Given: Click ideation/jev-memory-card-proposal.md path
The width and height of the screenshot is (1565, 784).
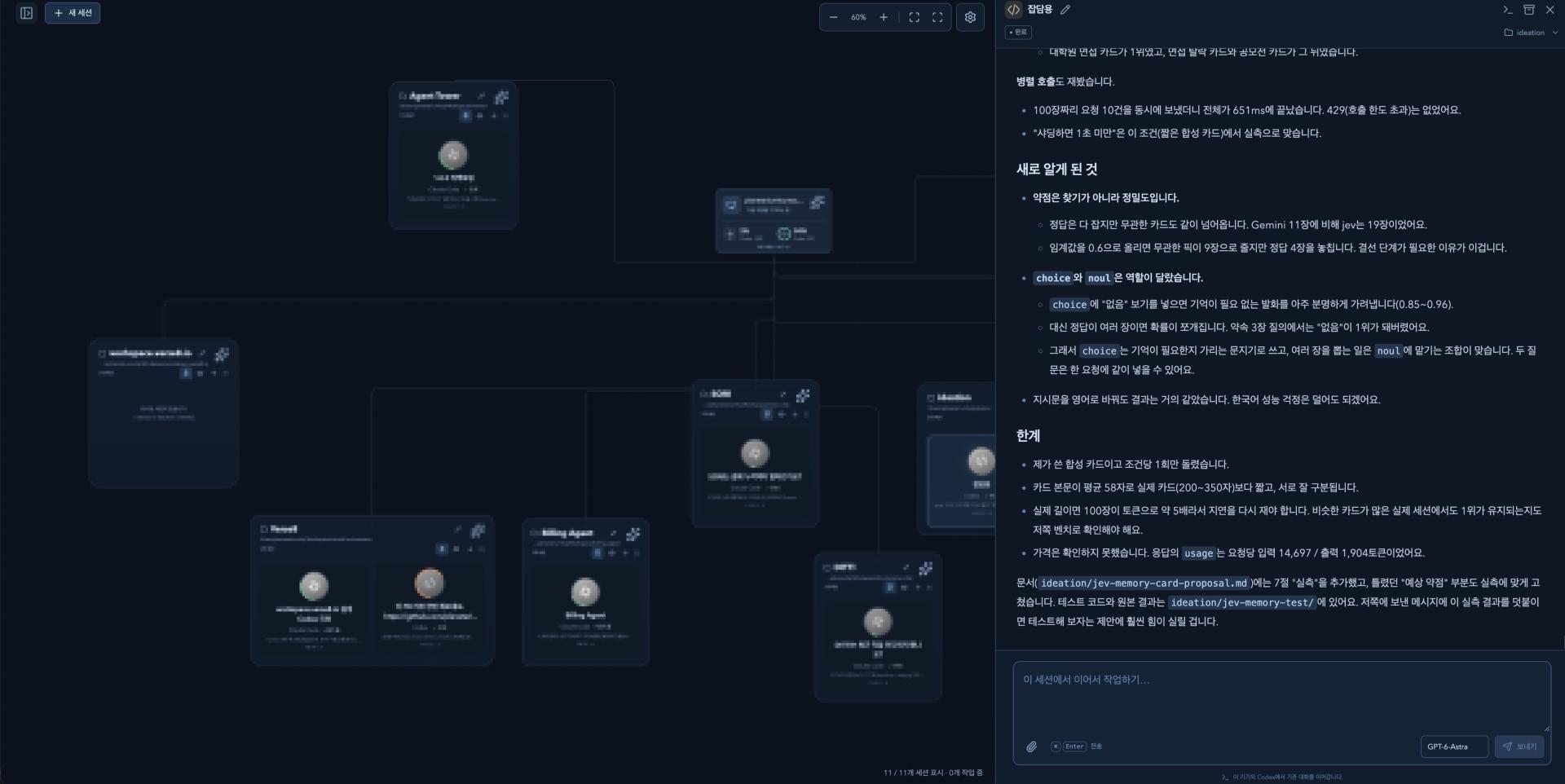Looking at the screenshot, I should (1144, 583).
